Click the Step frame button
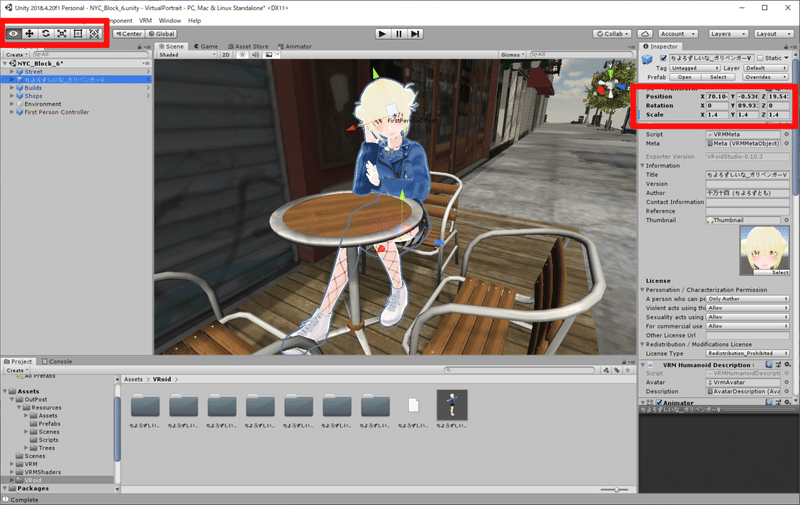Screen dimensions: 800x505 pyautogui.click(x=415, y=34)
